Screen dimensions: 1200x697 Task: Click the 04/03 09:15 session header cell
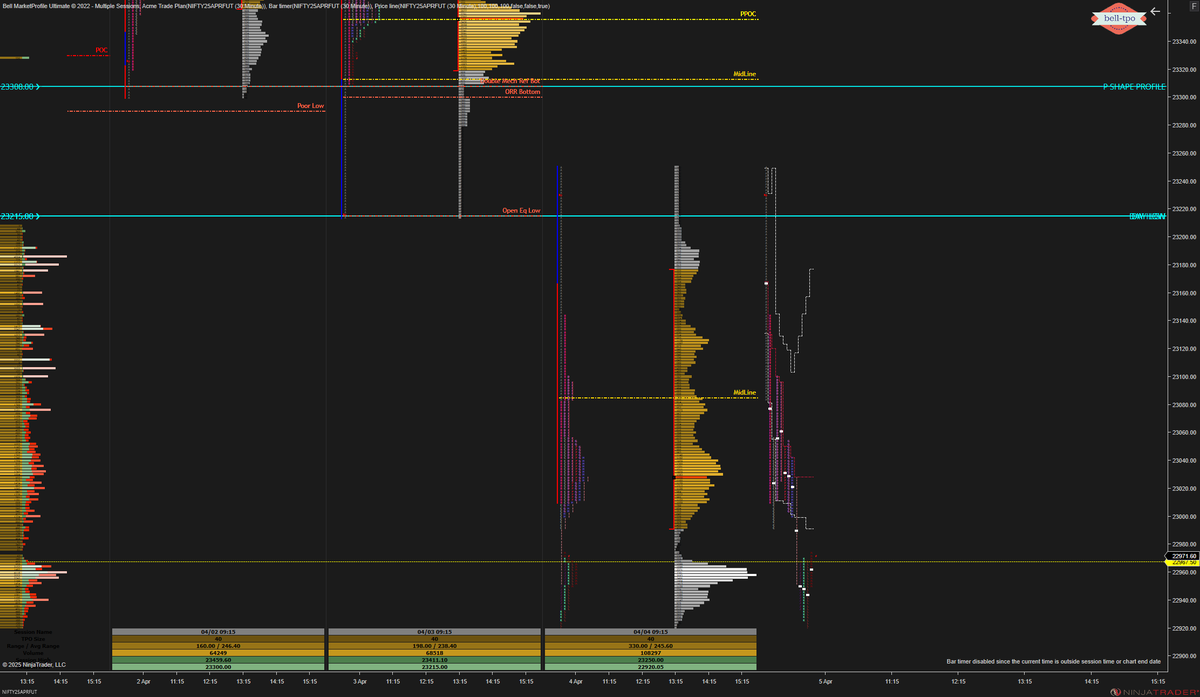point(434,632)
